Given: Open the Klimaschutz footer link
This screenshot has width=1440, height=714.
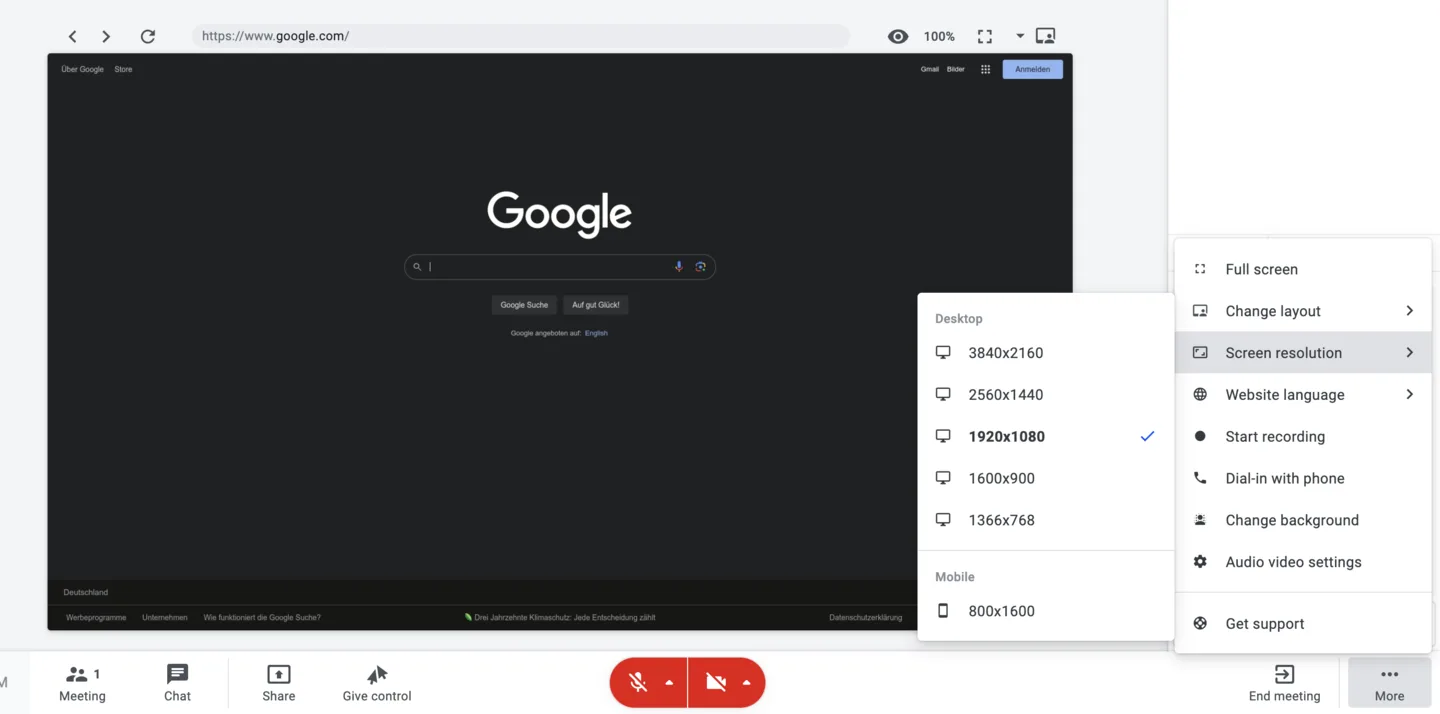Looking at the screenshot, I should click(x=560, y=618).
